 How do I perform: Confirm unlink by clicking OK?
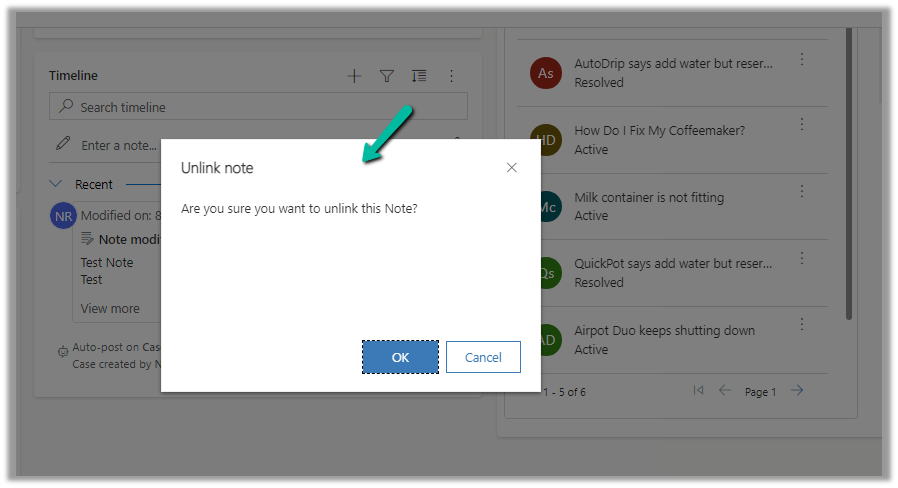(x=400, y=357)
